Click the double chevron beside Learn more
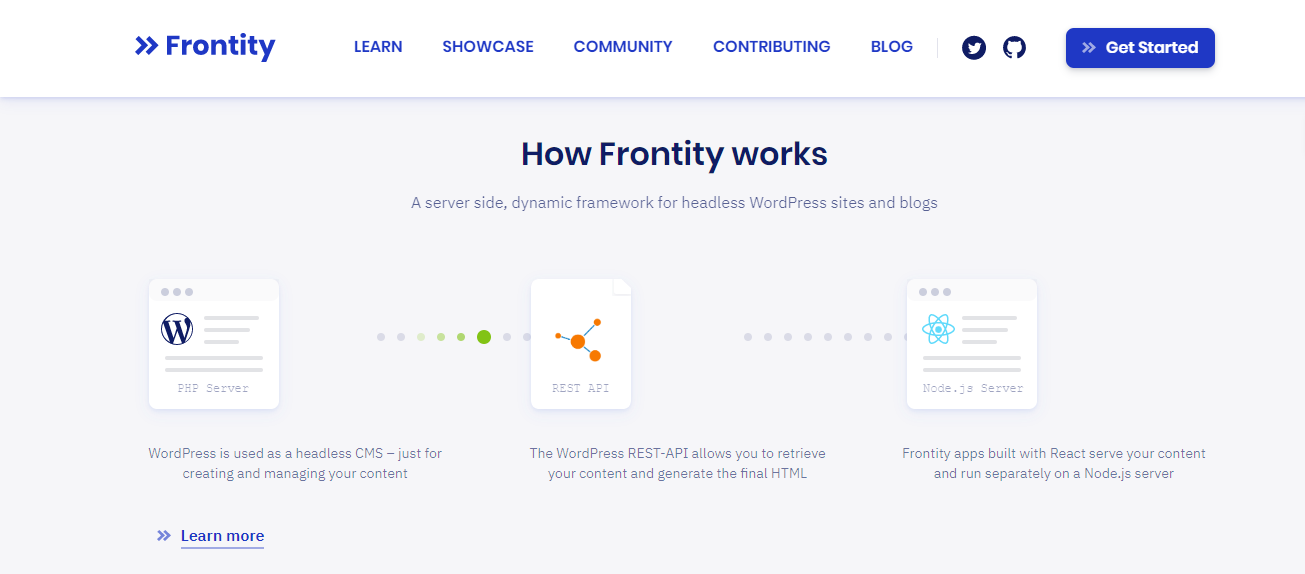The height and width of the screenshot is (574, 1305). click(164, 536)
